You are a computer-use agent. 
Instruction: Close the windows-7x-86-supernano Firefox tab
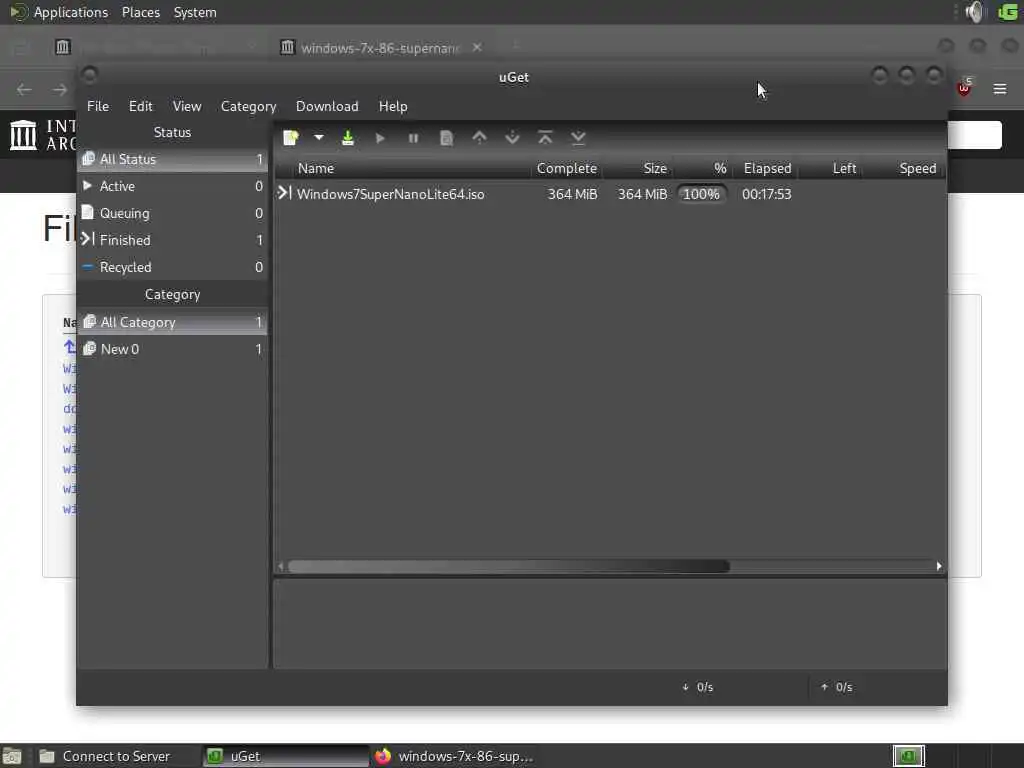pos(477,47)
